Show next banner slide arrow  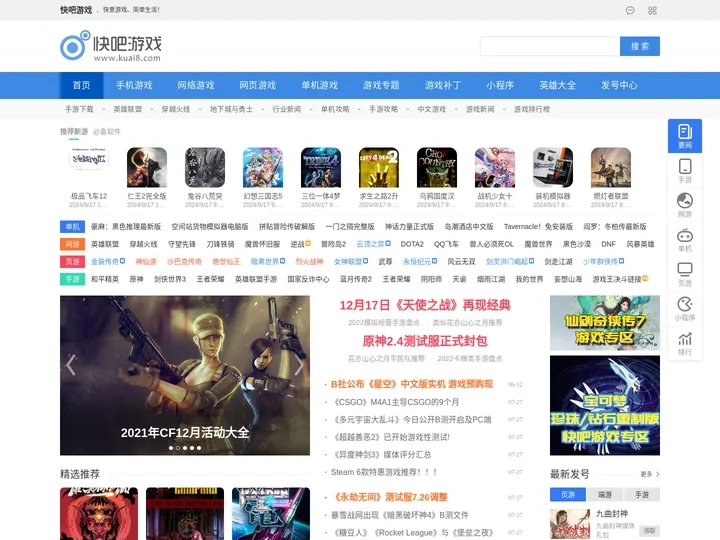299,365
